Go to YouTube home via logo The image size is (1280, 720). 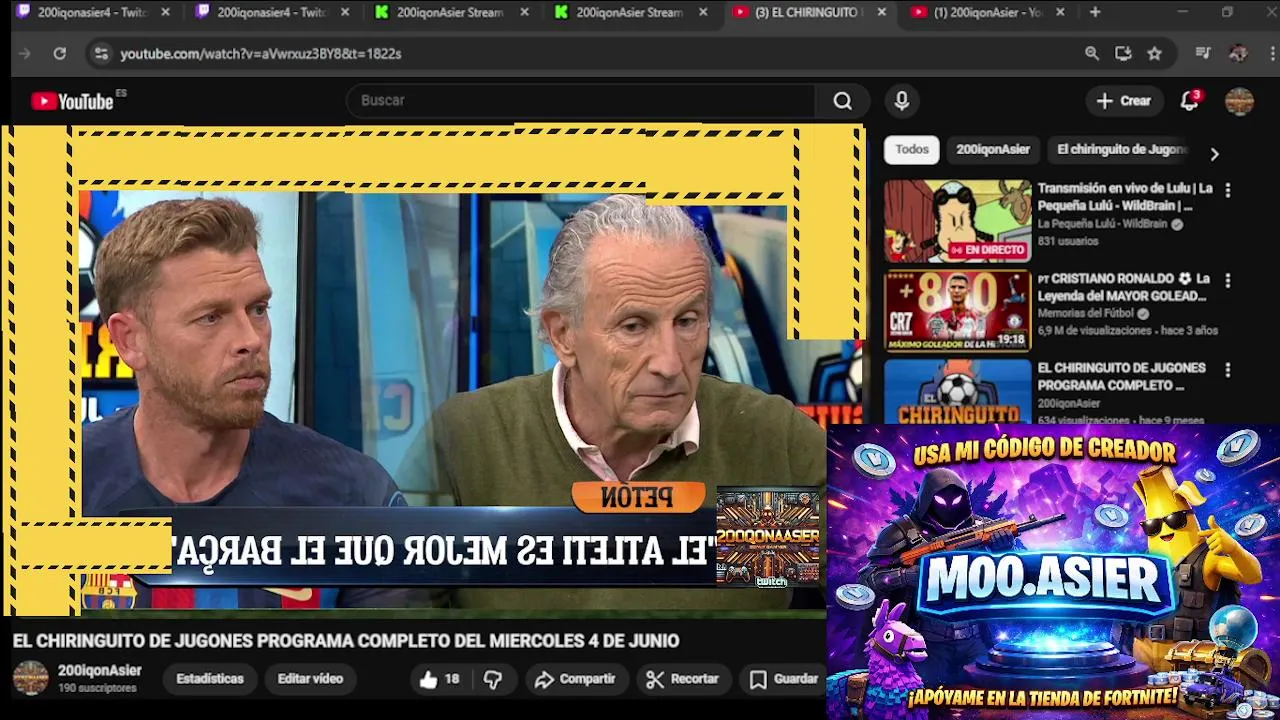(73, 101)
